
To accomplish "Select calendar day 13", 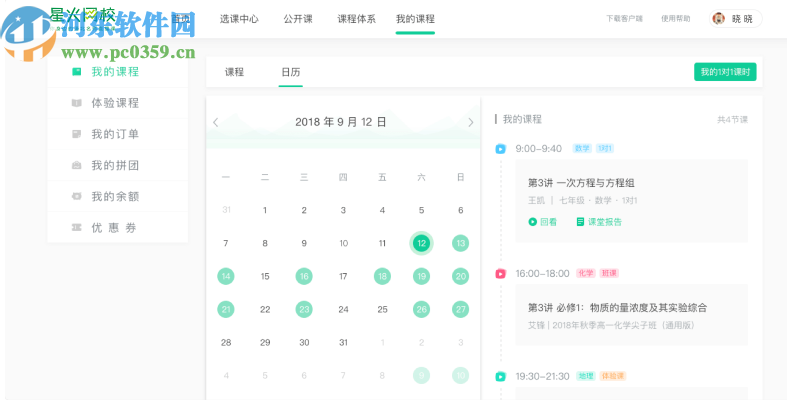I will (x=460, y=243).
